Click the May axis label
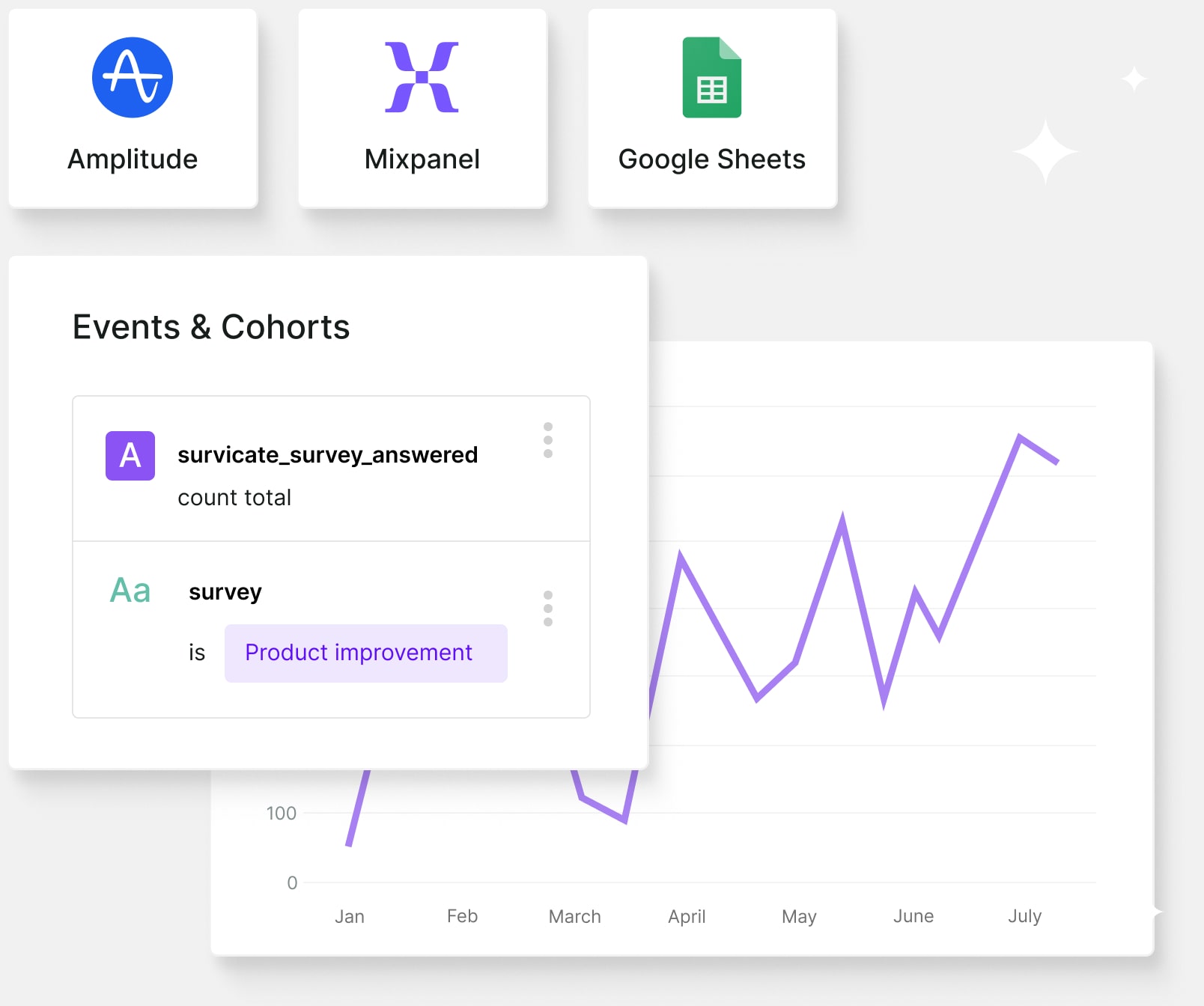The width and height of the screenshot is (1204, 1006). pos(799,917)
